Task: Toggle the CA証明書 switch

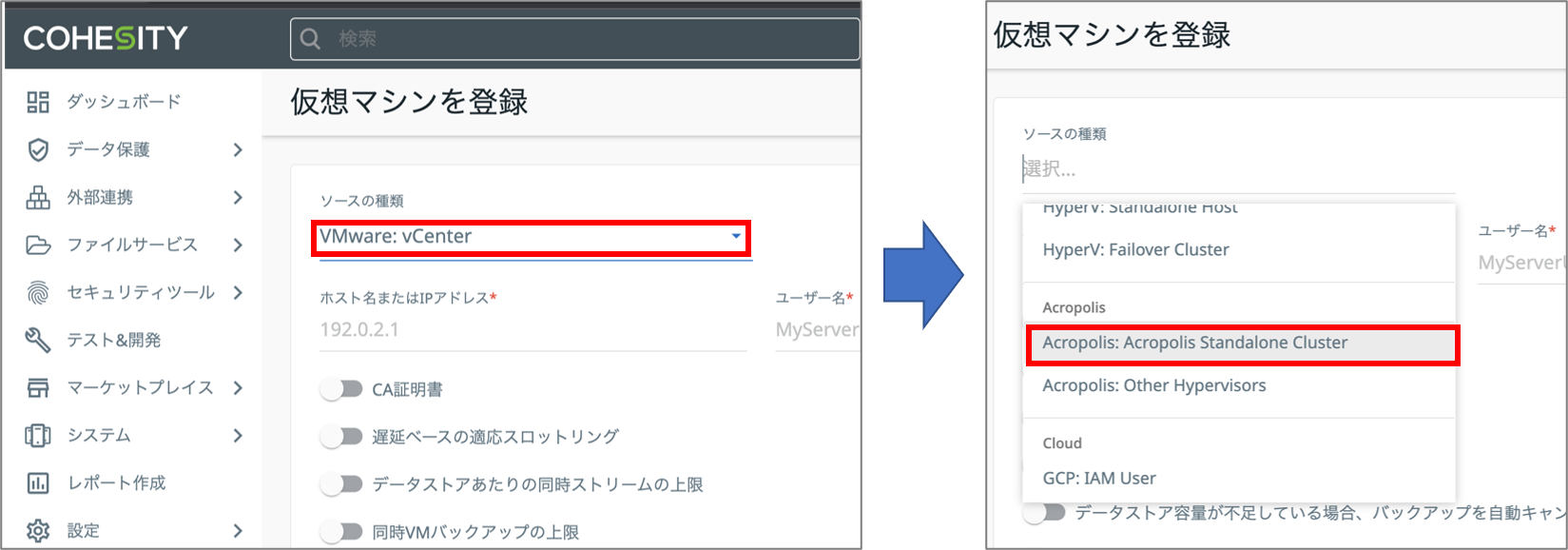Action: (342, 389)
